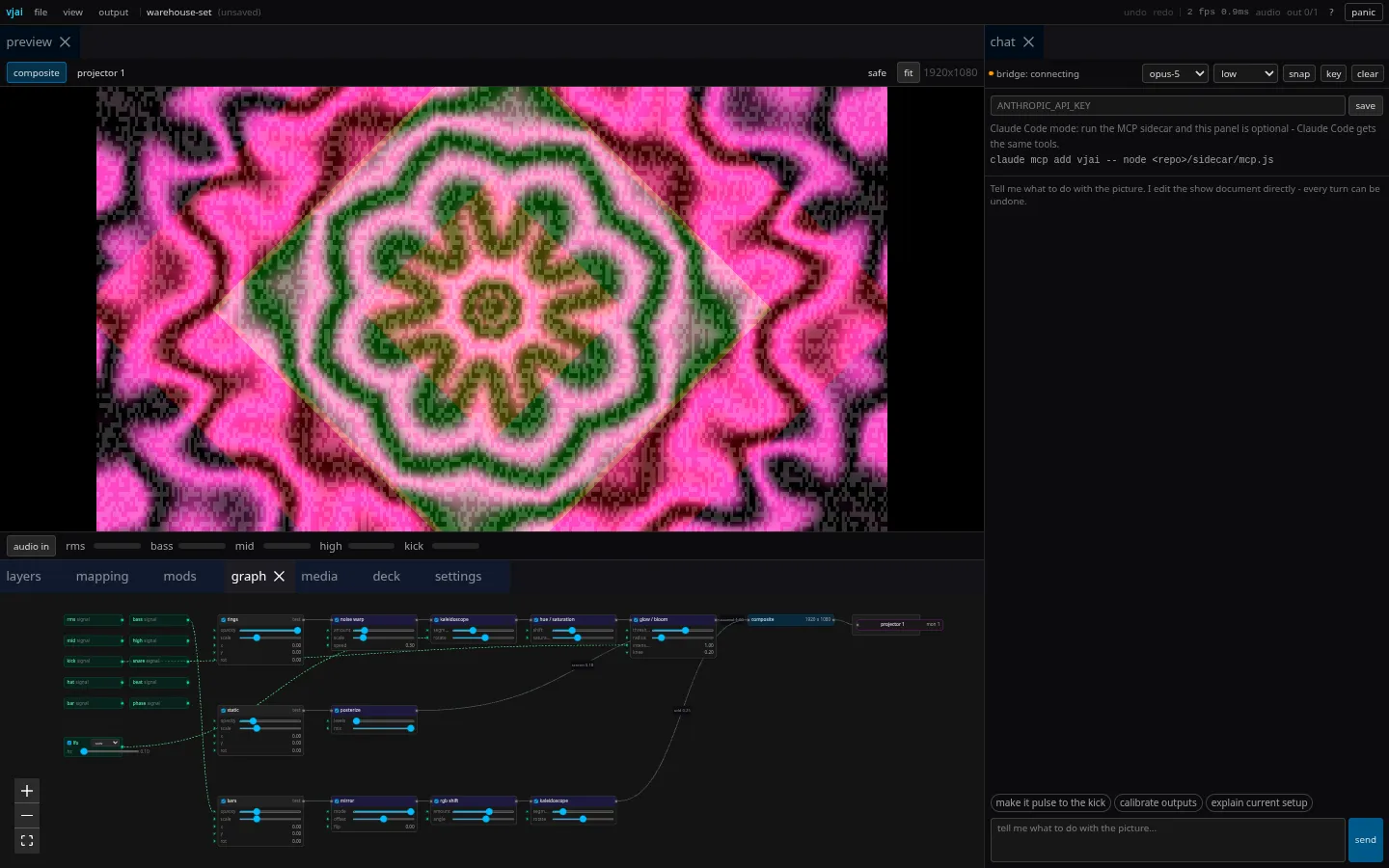Select the composite preview source
This screenshot has width=1389, height=868.
point(37,73)
